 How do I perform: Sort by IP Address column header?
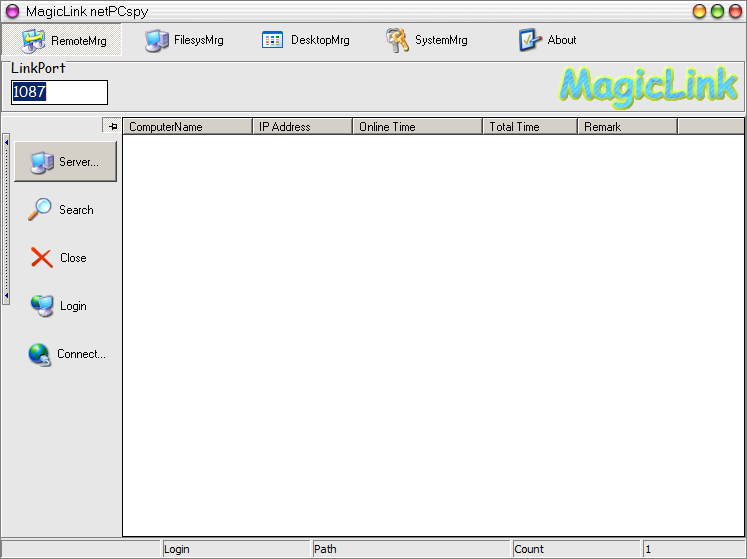(x=302, y=126)
